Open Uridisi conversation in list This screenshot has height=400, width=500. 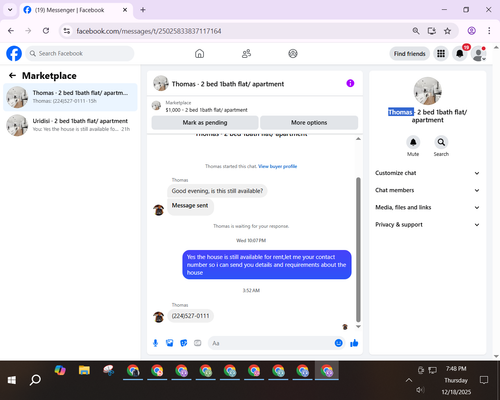click(70, 125)
